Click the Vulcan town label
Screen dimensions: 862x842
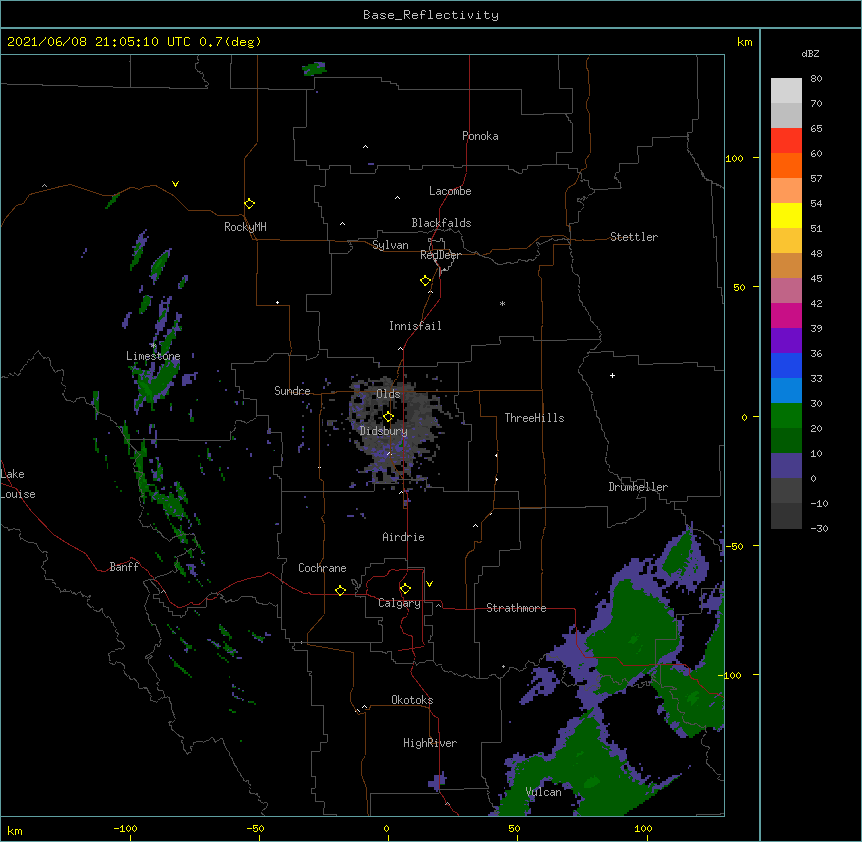point(543,792)
